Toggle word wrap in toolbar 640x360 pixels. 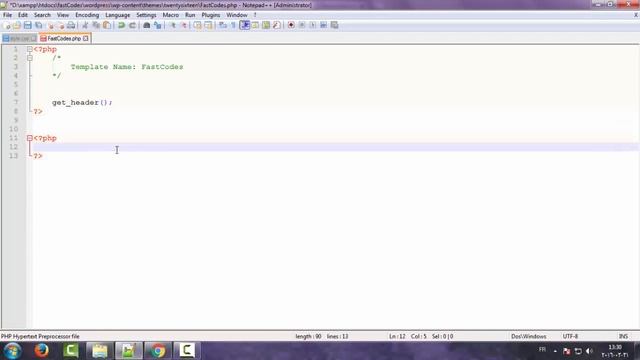coord(223,25)
